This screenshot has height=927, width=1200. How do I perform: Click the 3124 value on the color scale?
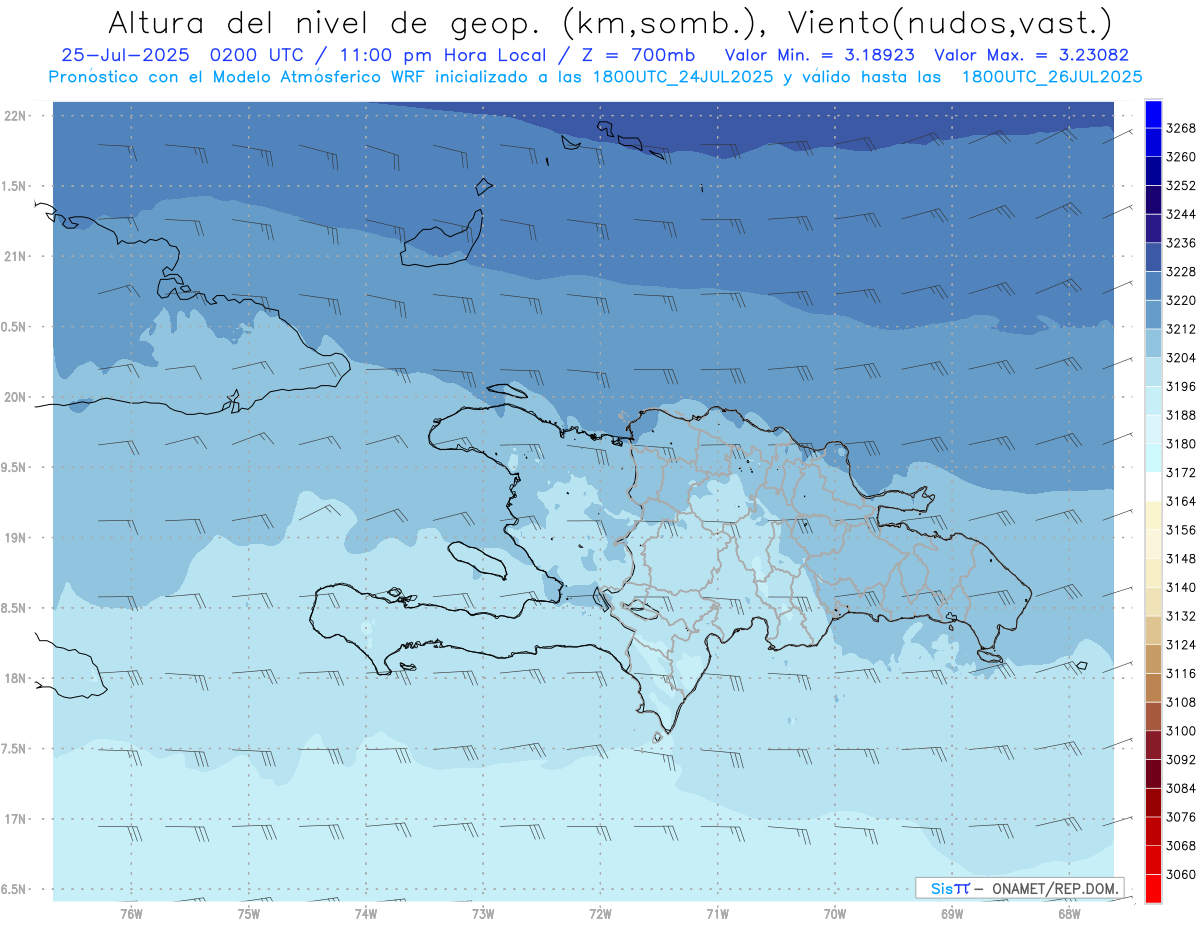point(1181,645)
